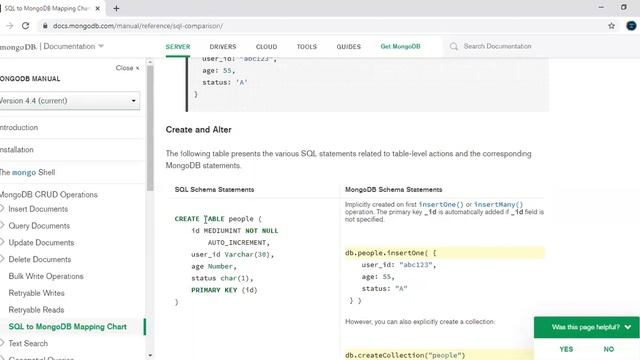Click the sidebar scrollbar down arrow

[150, 356]
